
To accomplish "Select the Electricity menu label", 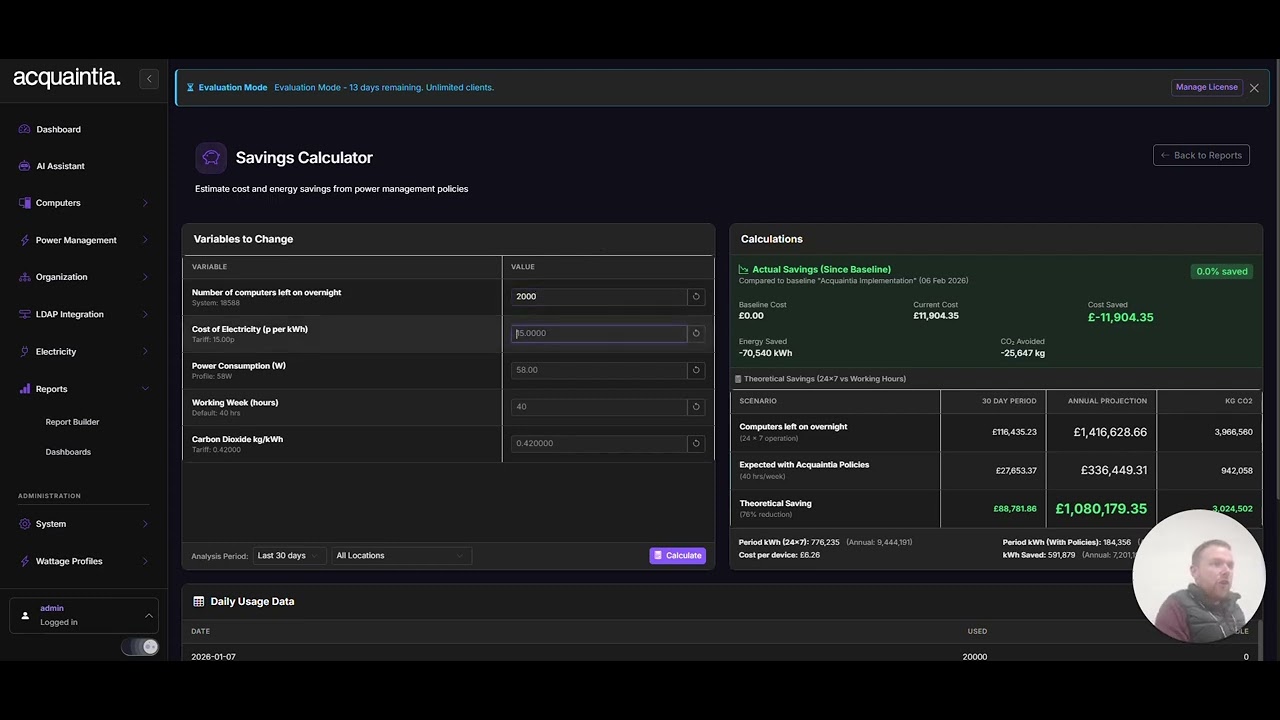I will [56, 352].
